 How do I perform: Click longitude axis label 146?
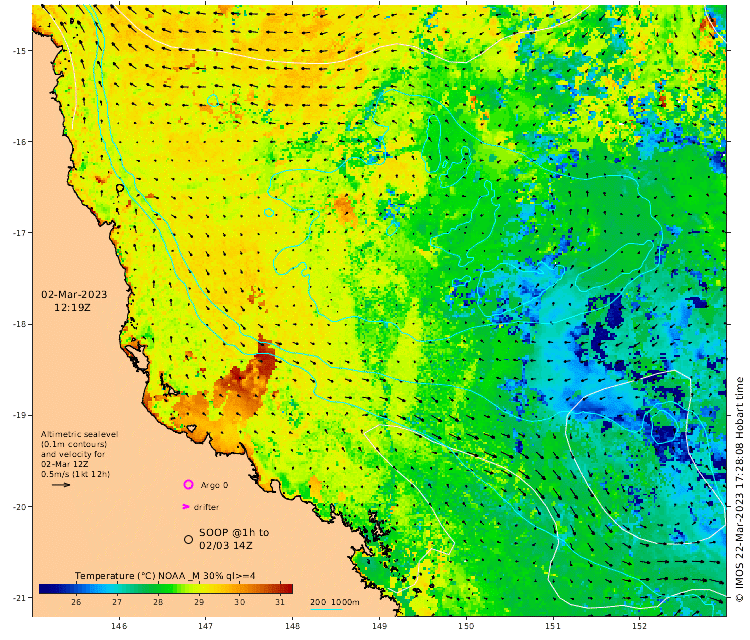[x=119, y=626]
